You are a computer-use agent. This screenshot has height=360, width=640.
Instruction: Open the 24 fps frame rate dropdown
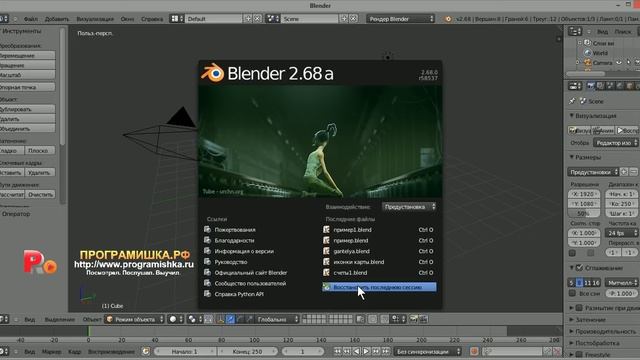coord(622,233)
